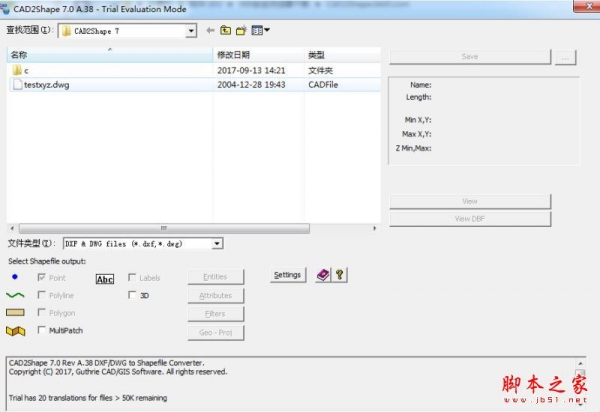Click the Abc labels icon
Screen dimensions: 600x412
pyautogui.click(x=104, y=279)
